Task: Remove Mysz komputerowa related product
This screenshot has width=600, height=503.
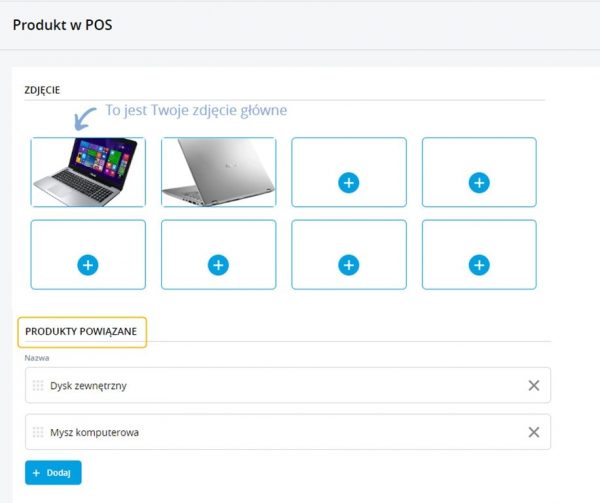Action: tap(534, 432)
